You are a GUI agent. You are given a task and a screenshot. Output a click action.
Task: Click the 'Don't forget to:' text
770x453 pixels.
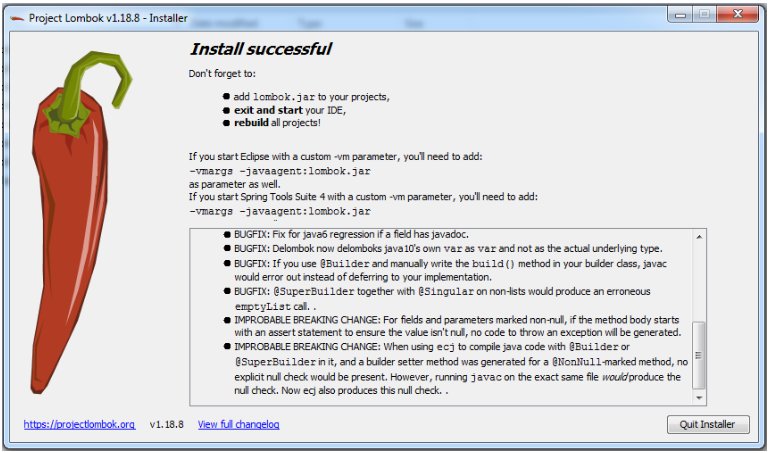[222, 74]
